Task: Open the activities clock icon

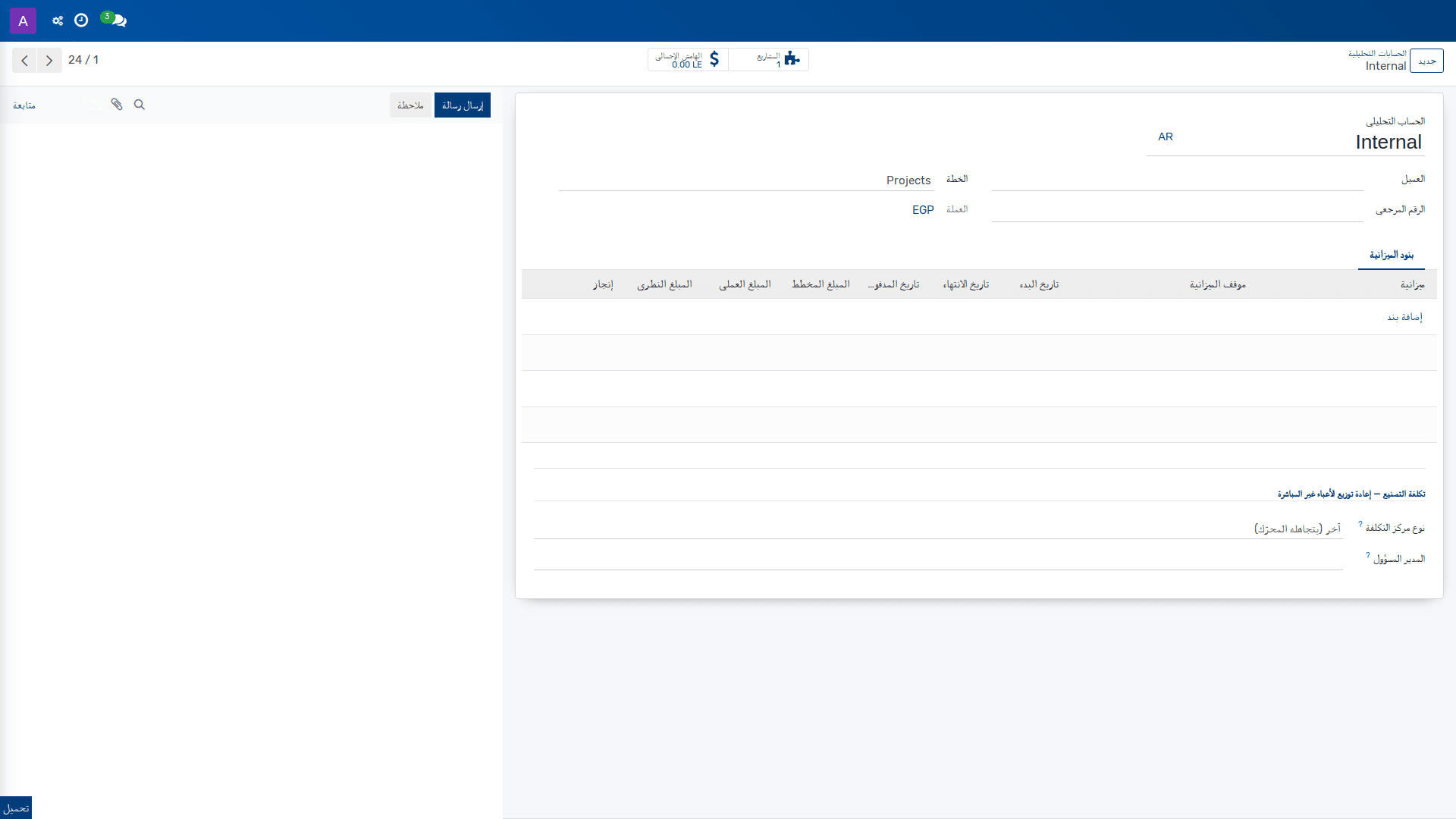Action: pyautogui.click(x=81, y=20)
